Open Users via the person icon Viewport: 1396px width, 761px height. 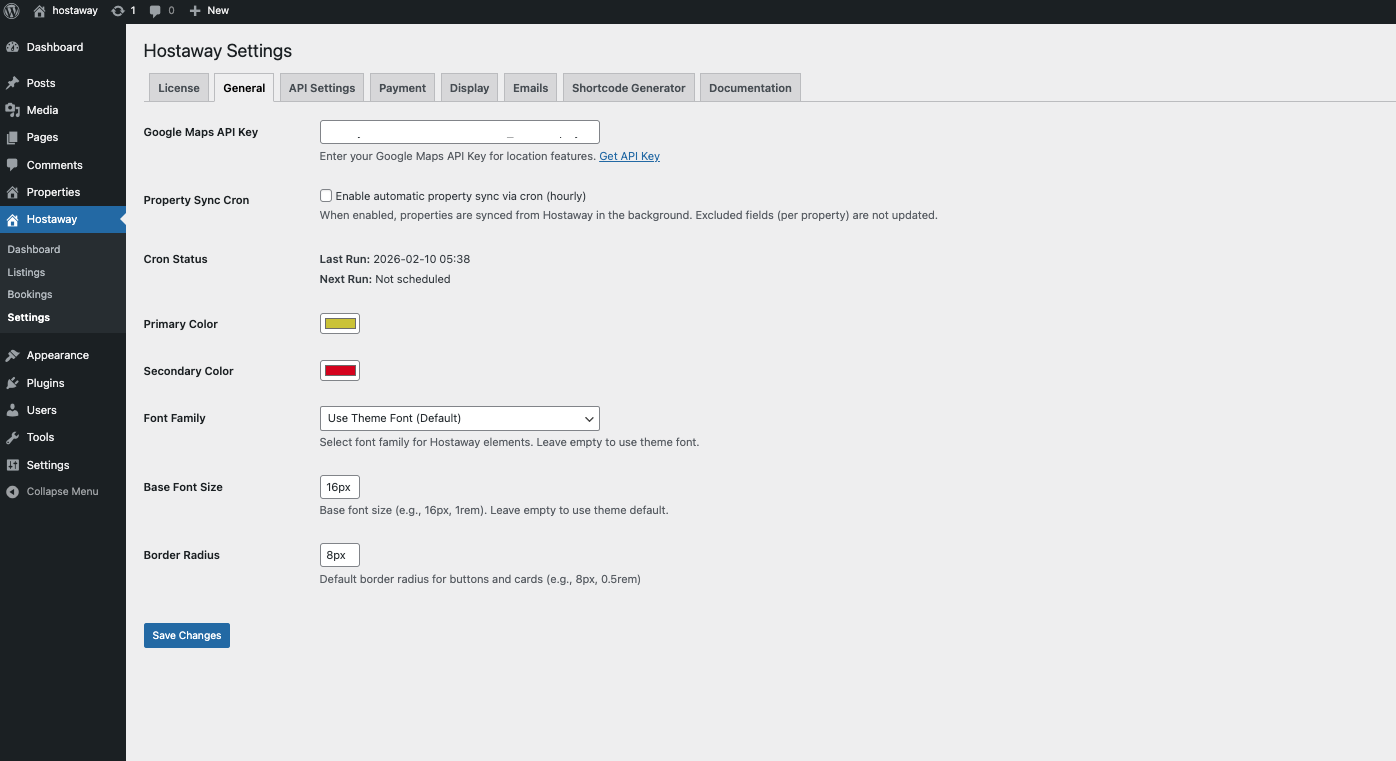point(13,410)
